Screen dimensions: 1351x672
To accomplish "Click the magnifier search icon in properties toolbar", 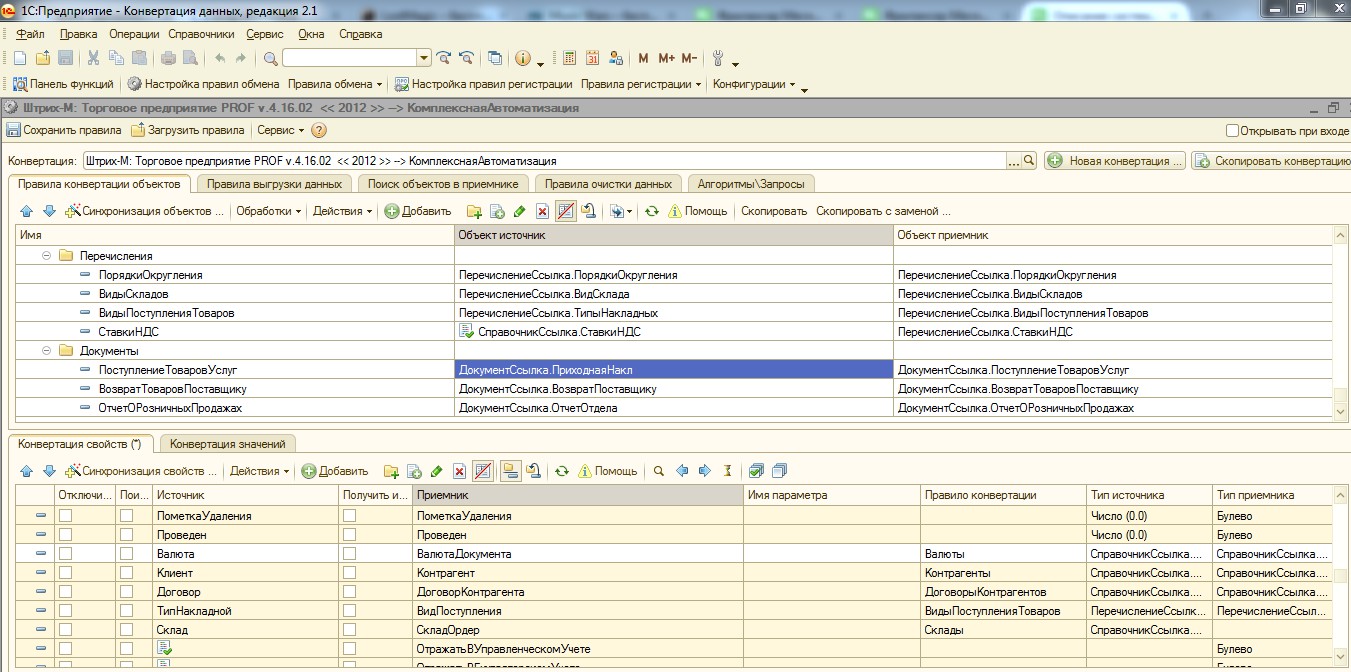I will click(x=658, y=471).
